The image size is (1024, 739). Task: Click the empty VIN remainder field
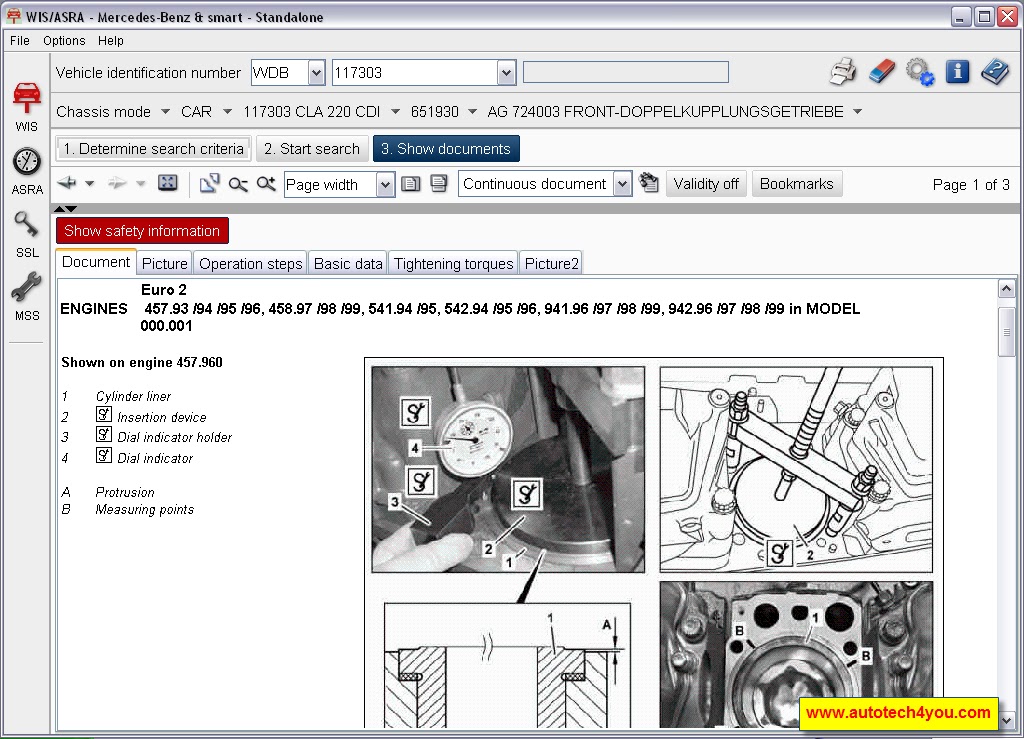pos(626,72)
